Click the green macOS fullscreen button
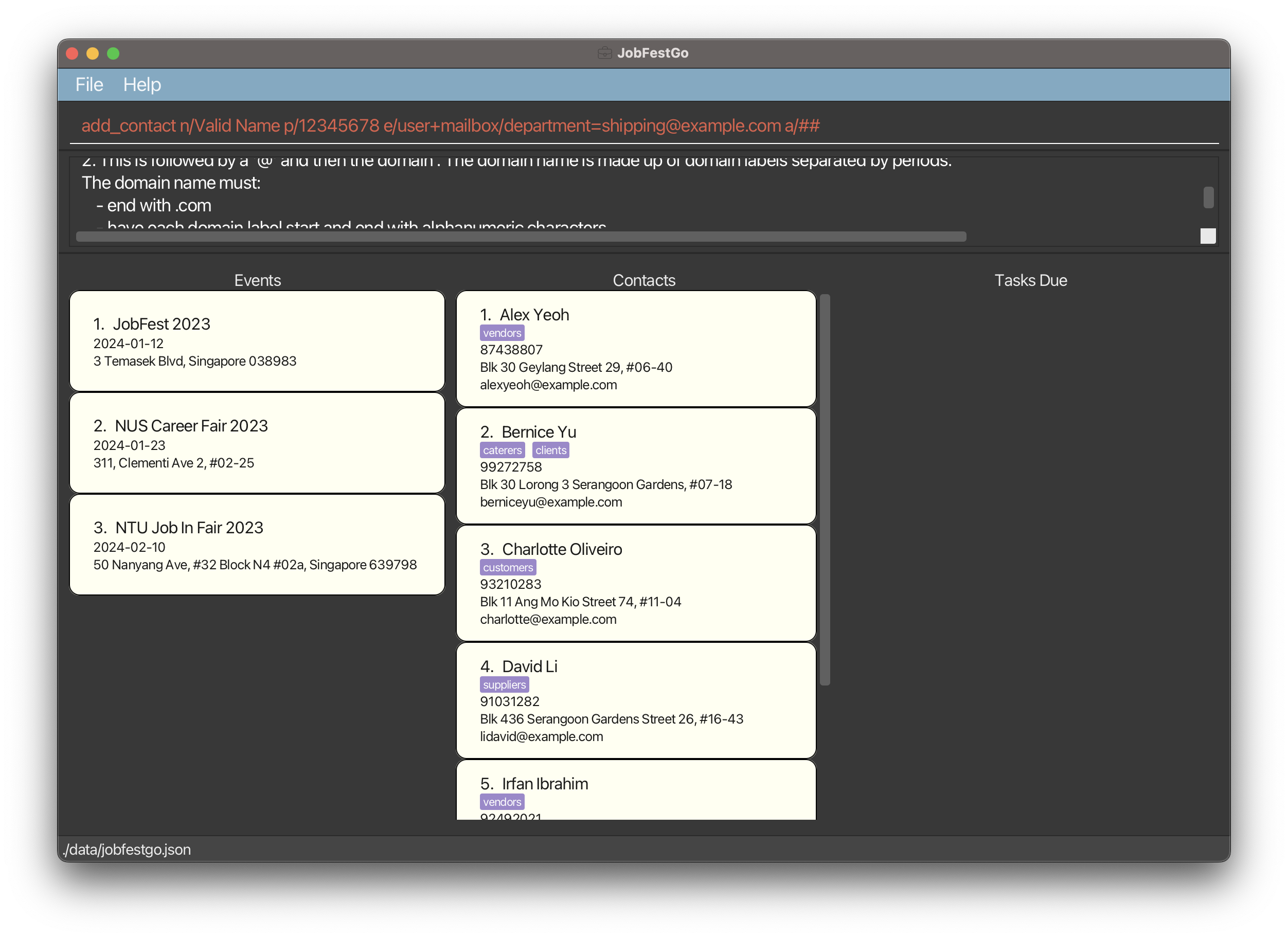Viewport: 1288px width, 938px height. pyautogui.click(x=113, y=53)
